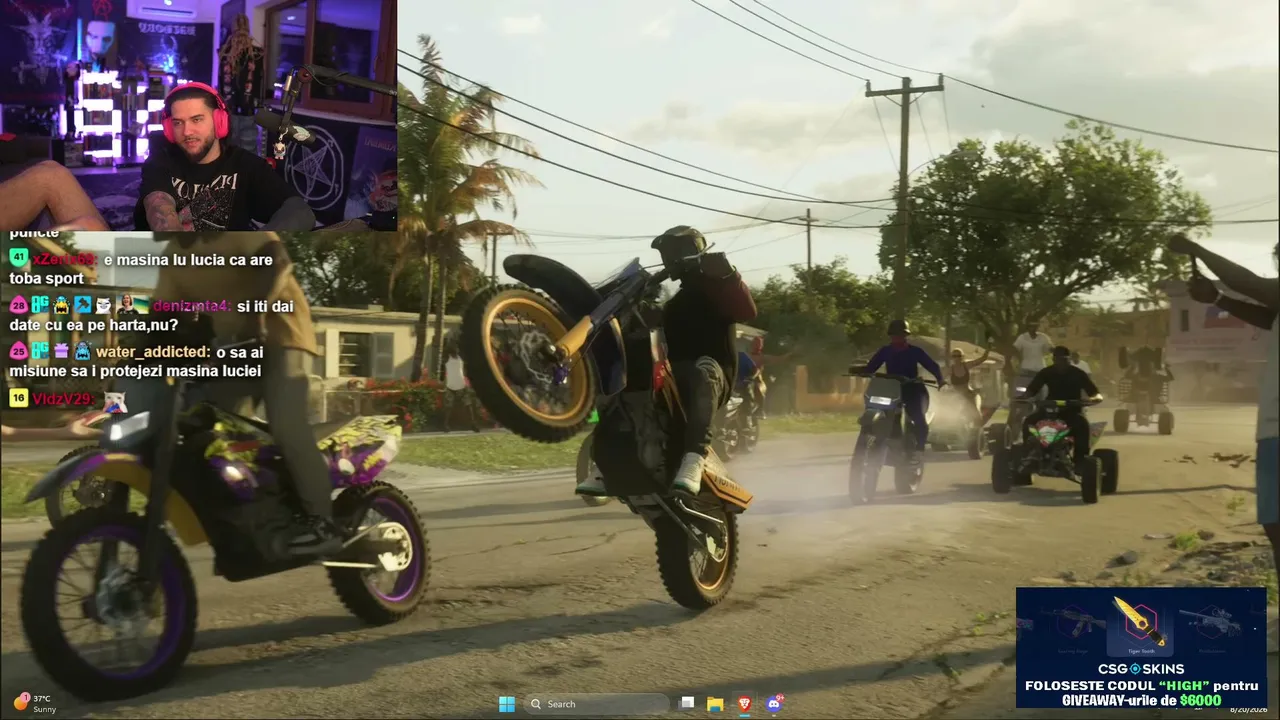
Task: Click the taskbar date in the corner
Action: pos(1247,709)
